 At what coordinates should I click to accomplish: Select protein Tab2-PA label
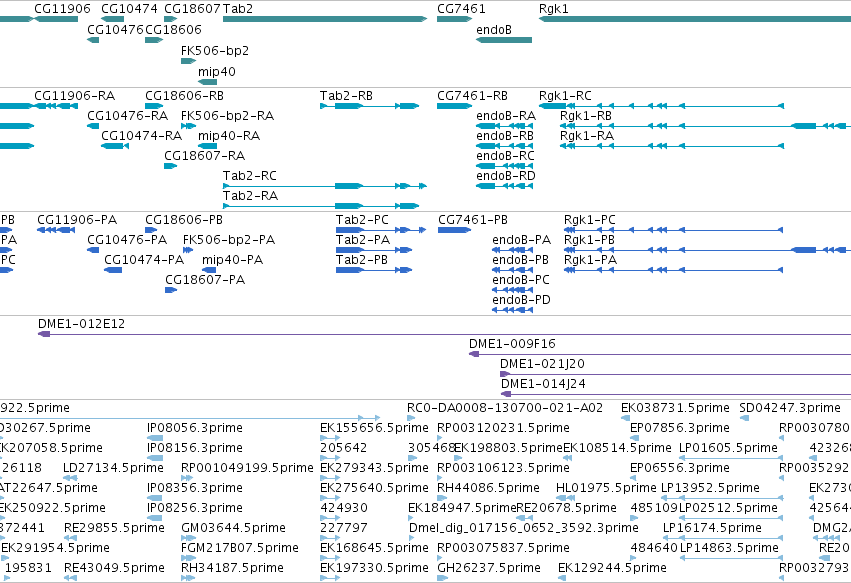(x=363, y=240)
